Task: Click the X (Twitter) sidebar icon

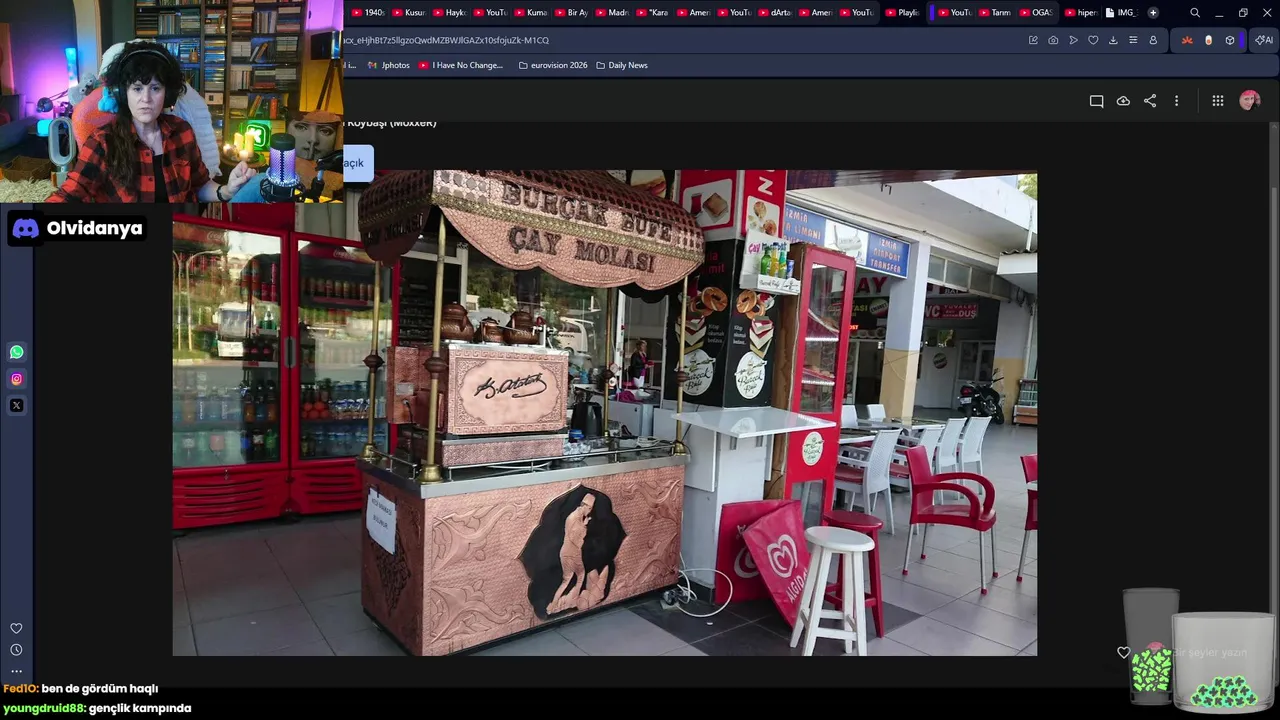Action: point(17,405)
